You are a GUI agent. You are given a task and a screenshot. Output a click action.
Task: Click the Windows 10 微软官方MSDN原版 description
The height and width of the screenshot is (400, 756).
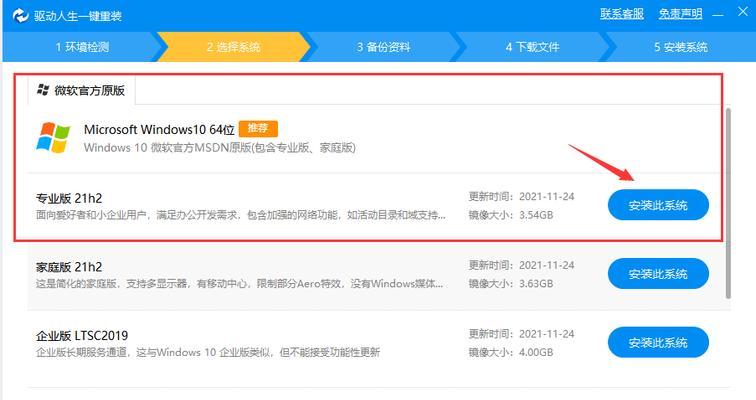pyautogui.click(x=220, y=147)
